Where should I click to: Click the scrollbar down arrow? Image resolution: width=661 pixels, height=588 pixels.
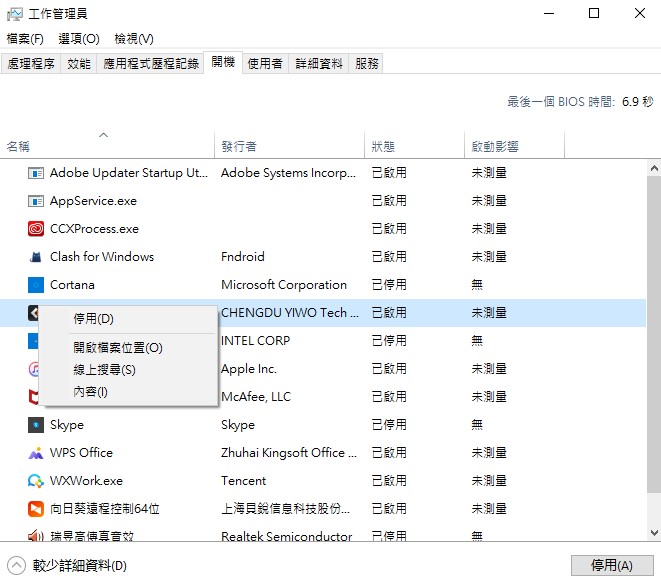click(654, 533)
